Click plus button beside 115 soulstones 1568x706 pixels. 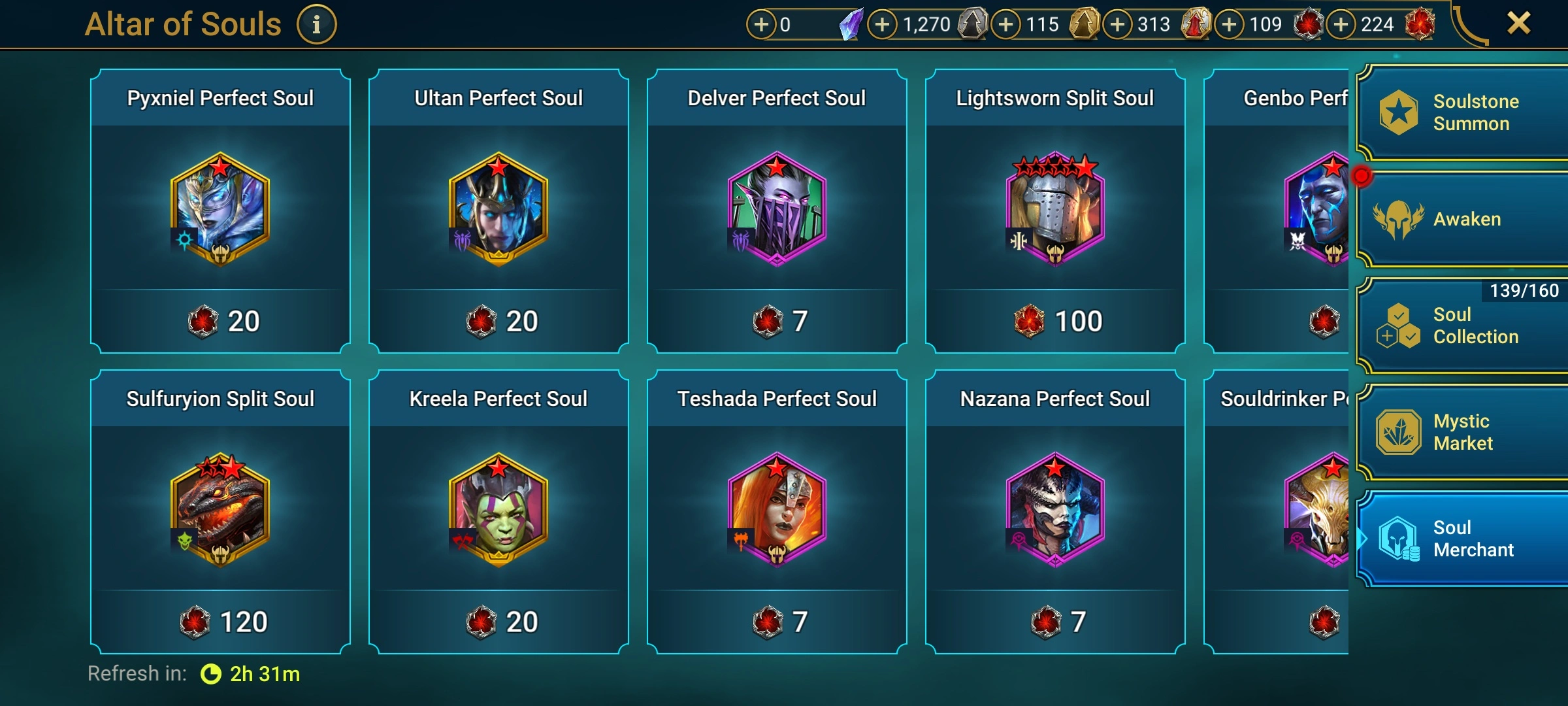point(1006,25)
